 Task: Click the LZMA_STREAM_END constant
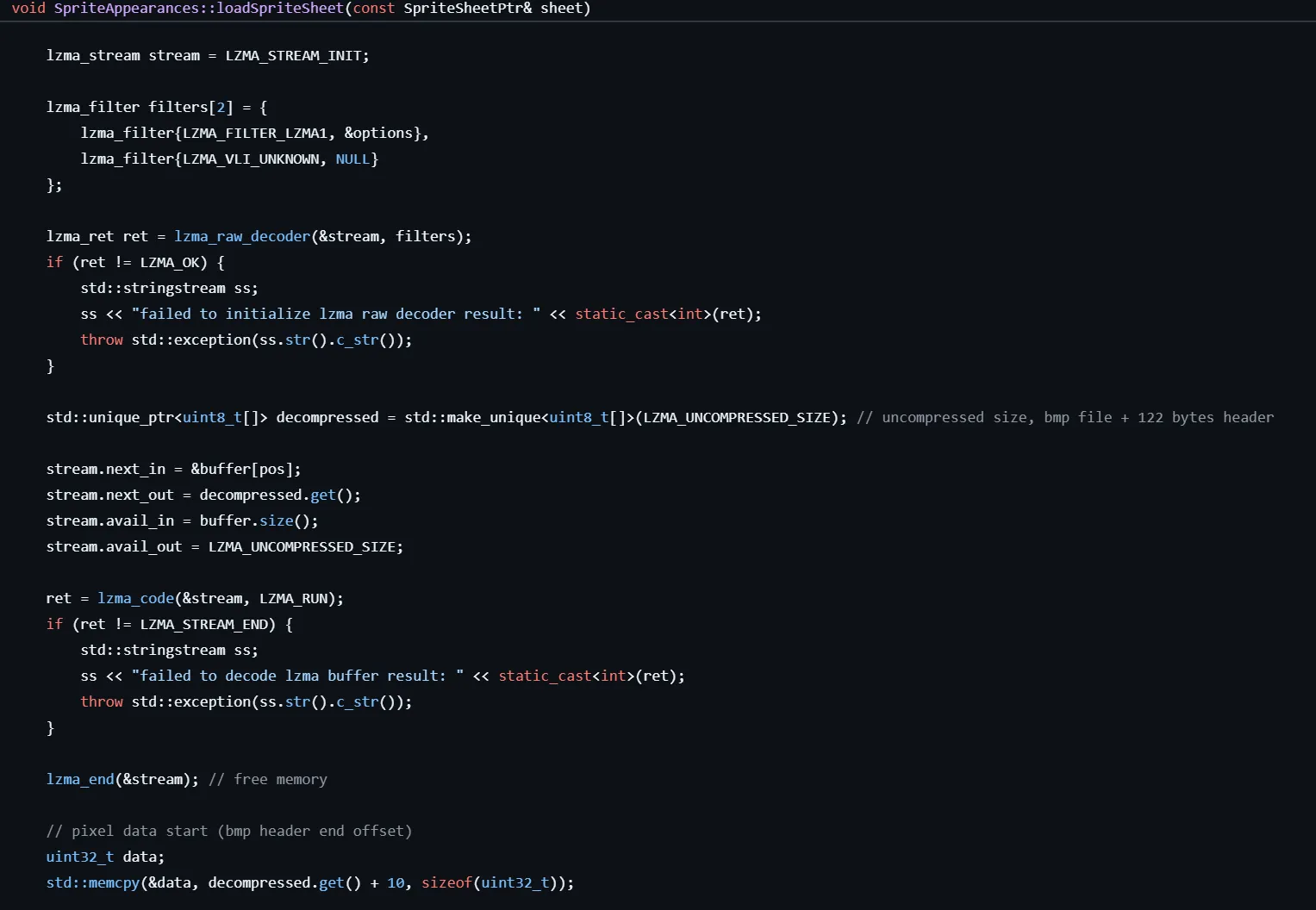[208, 624]
